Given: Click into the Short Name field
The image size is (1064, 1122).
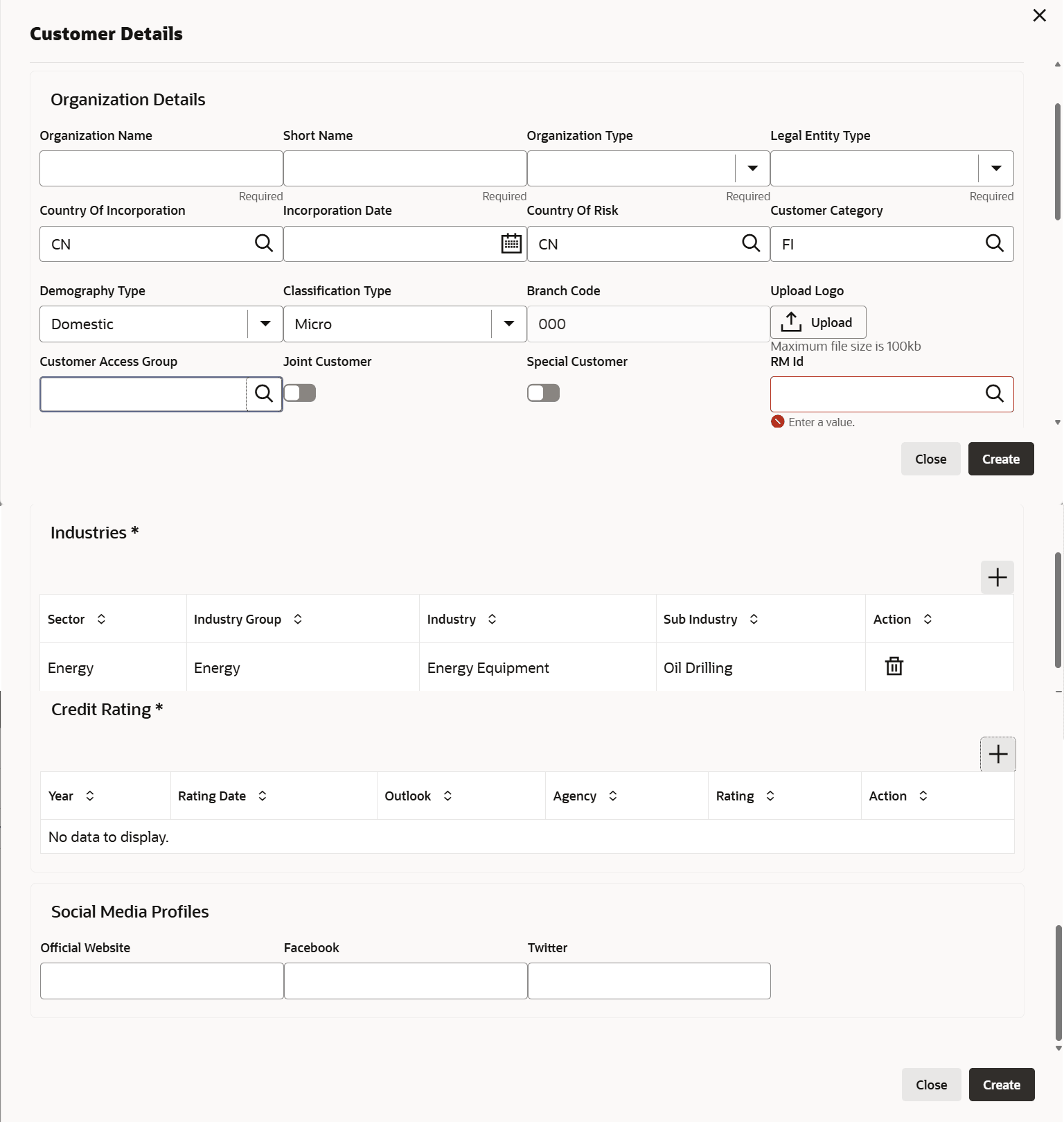Looking at the screenshot, I should (x=405, y=168).
